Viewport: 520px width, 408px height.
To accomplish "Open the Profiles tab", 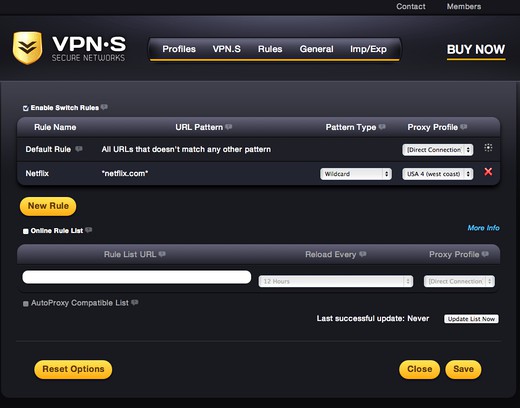I will pos(179,49).
